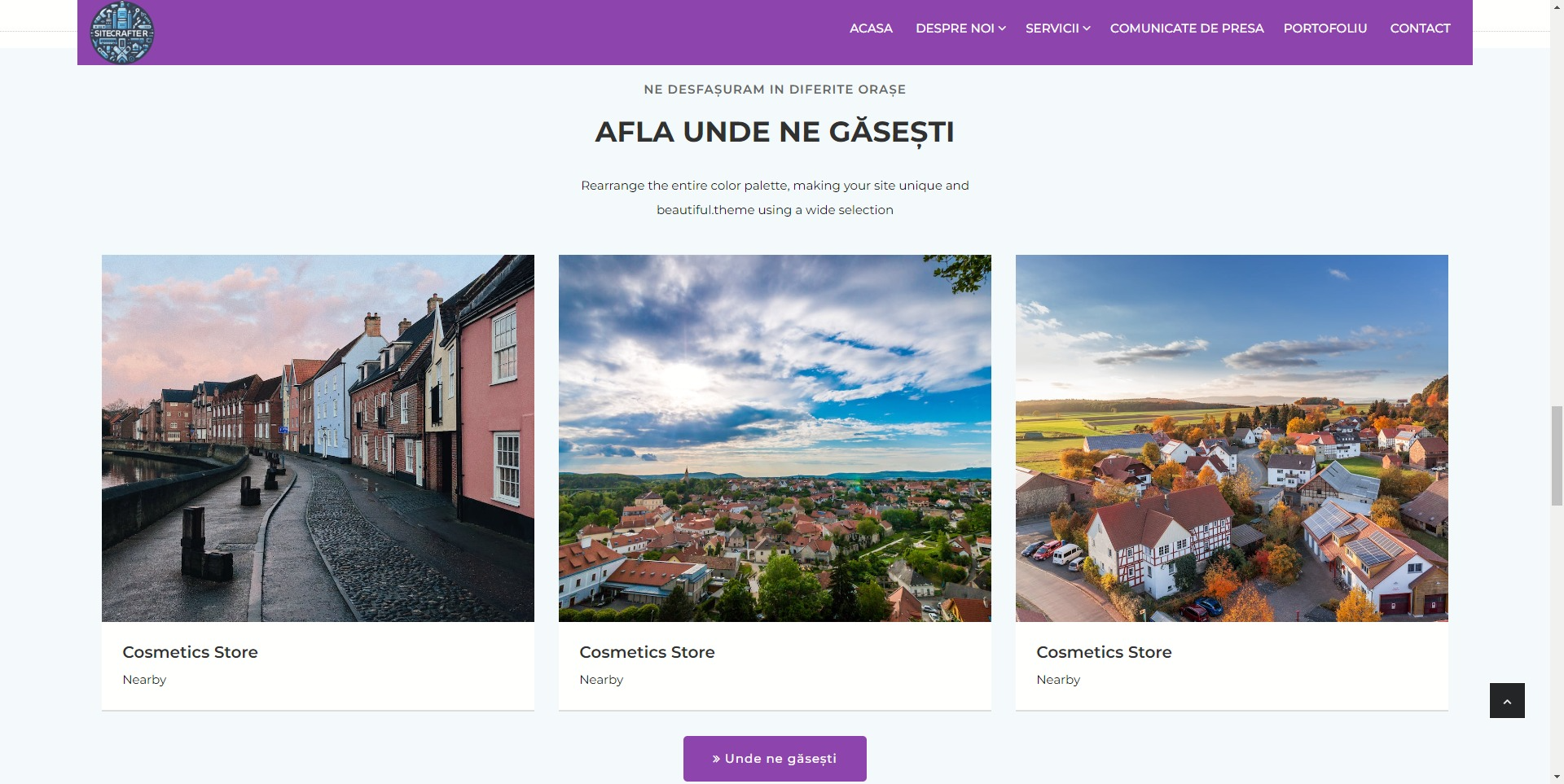
Task: Click the vertical page scrollbar thumb
Action: click(1557, 456)
